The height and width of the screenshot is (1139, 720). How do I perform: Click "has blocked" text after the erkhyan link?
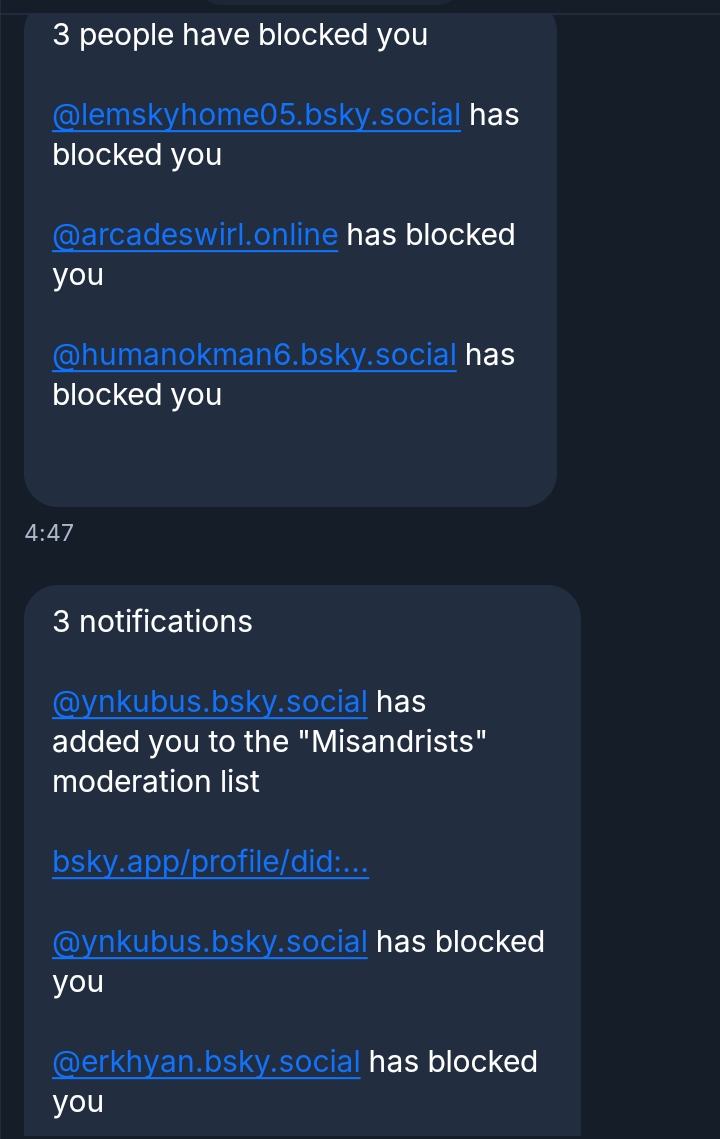pos(453,1062)
